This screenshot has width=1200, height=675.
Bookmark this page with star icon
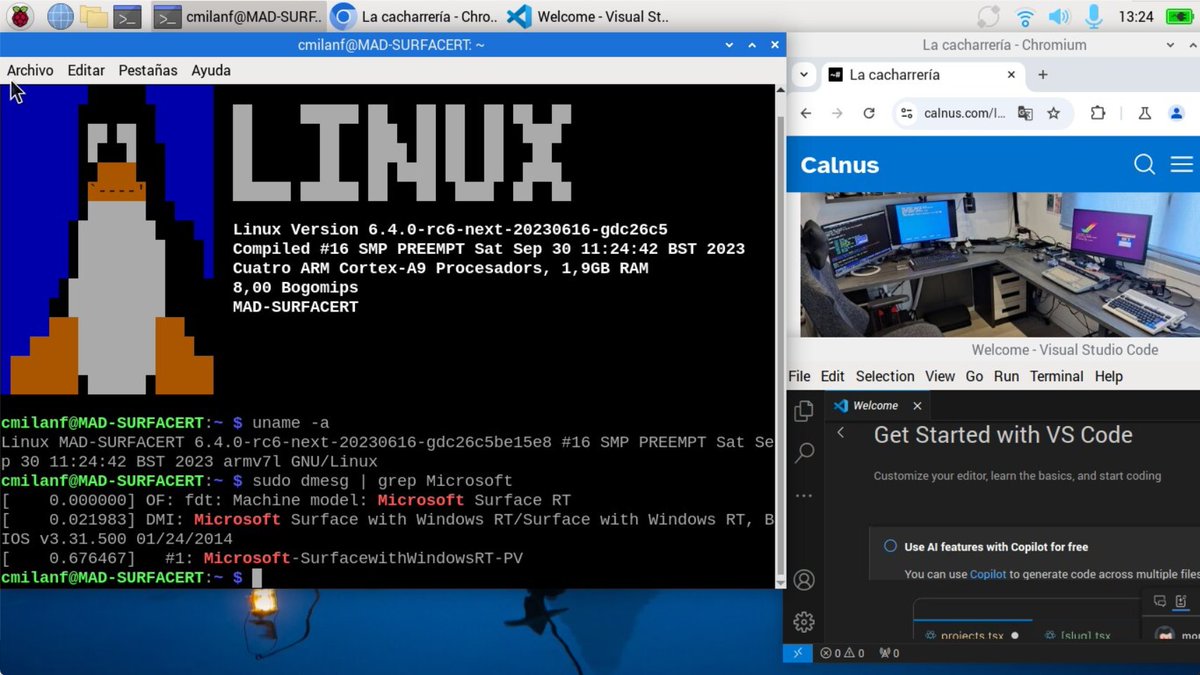(x=1053, y=113)
